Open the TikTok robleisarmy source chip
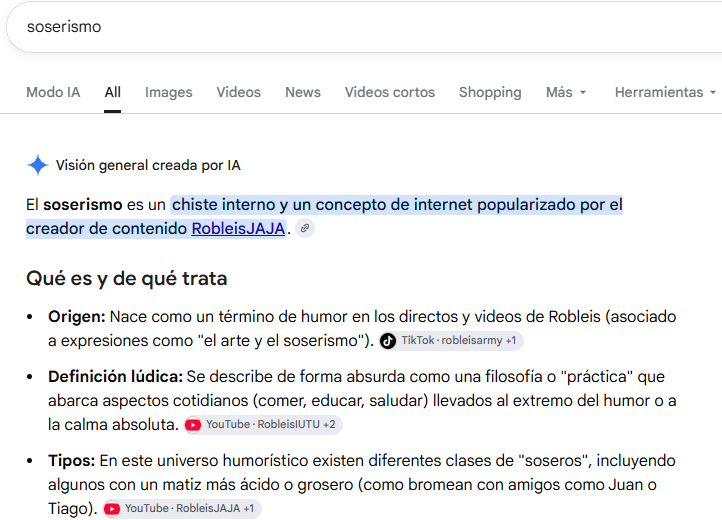The width and height of the screenshot is (722, 520). (x=451, y=341)
